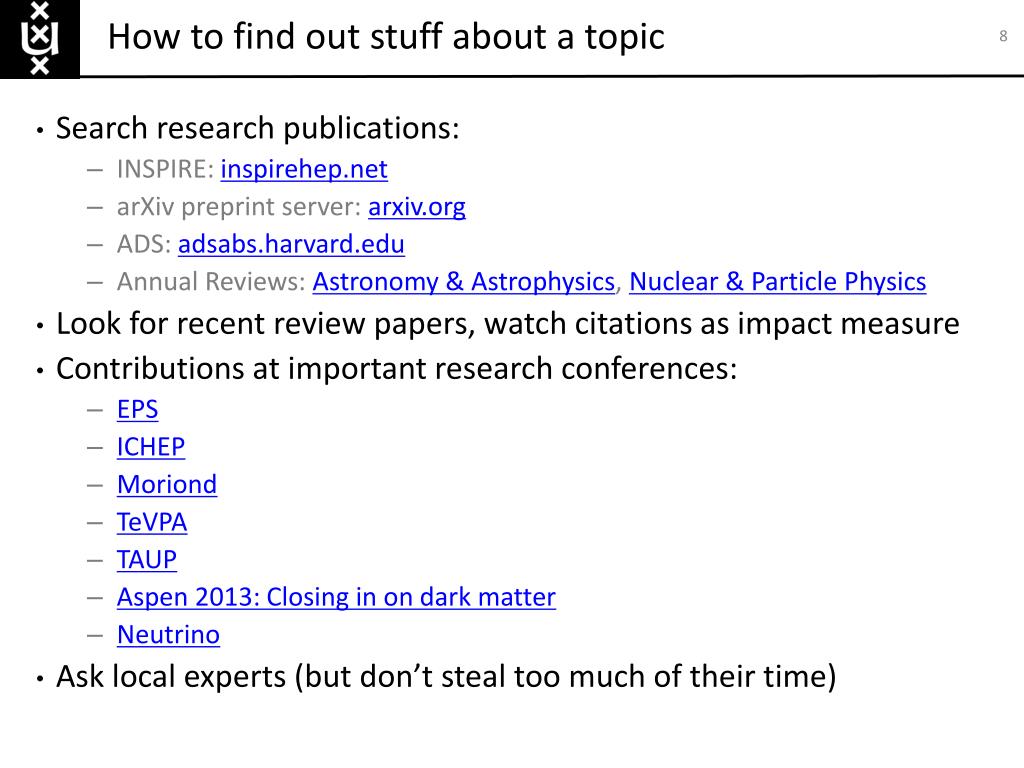The height and width of the screenshot is (768, 1024).
Task: Click the 'Contributions at important research conferences' bullet
Action: click(x=396, y=369)
